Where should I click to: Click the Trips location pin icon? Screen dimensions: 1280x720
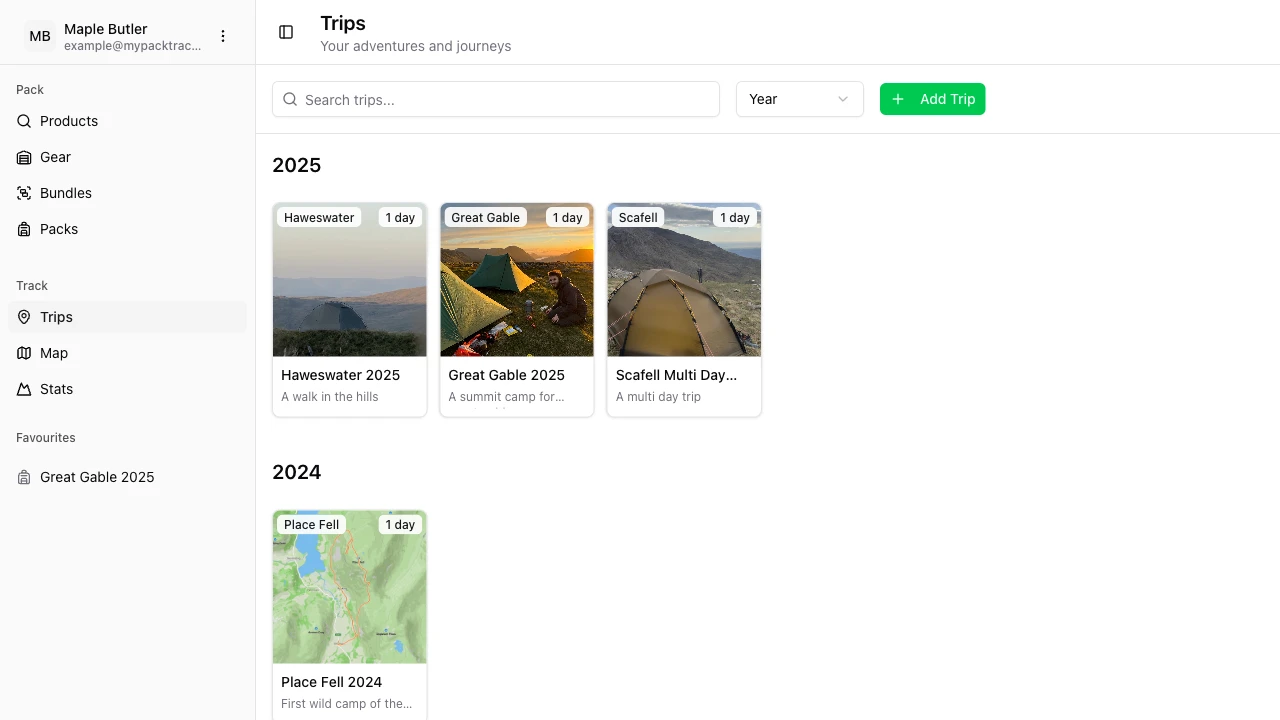(x=24, y=317)
